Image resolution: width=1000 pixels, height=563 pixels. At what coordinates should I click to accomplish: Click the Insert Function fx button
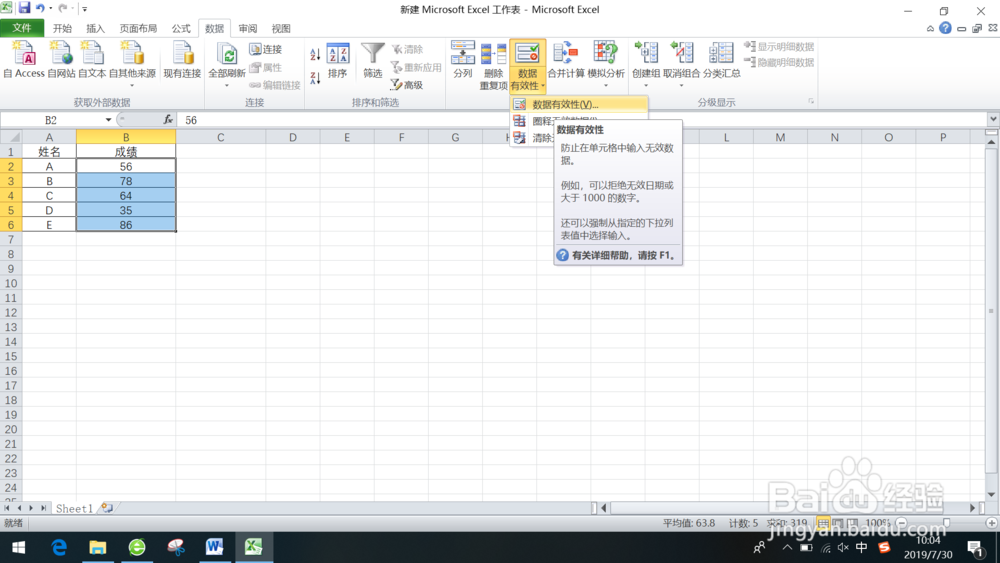point(168,119)
